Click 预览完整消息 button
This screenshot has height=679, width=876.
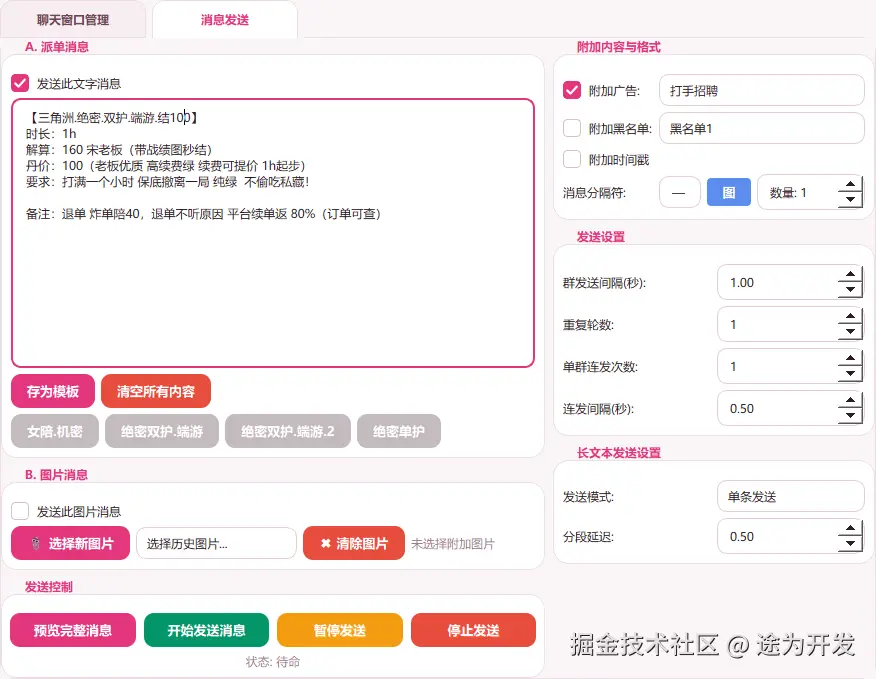pyautogui.click(x=73, y=630)
